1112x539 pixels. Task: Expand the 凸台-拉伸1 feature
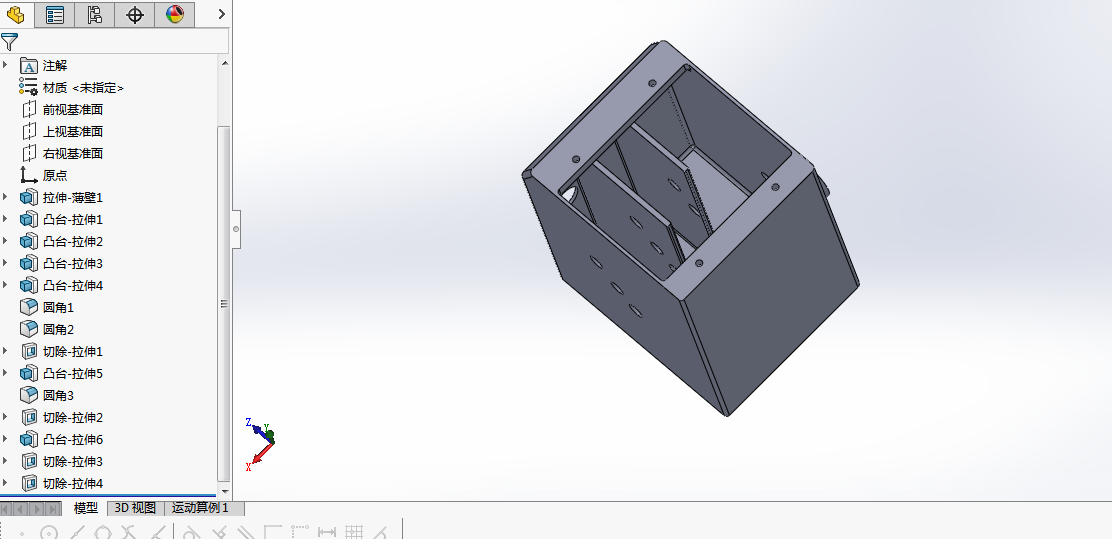click(6, 219)
